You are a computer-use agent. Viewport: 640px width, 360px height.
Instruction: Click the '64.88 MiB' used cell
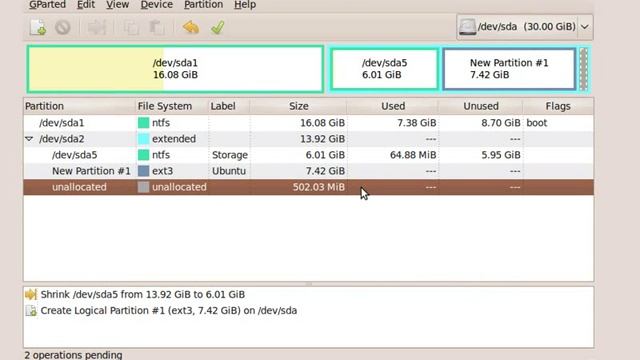[x=413, y=155]
